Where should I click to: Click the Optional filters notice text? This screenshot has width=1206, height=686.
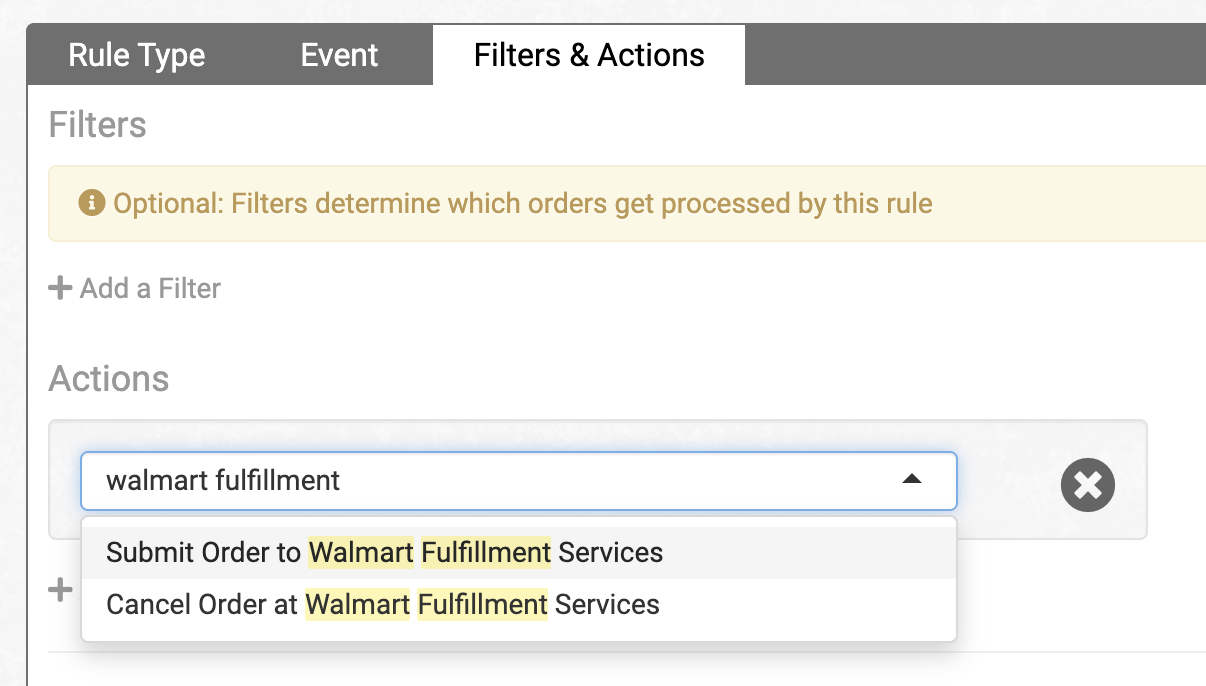tap(522, 204)
